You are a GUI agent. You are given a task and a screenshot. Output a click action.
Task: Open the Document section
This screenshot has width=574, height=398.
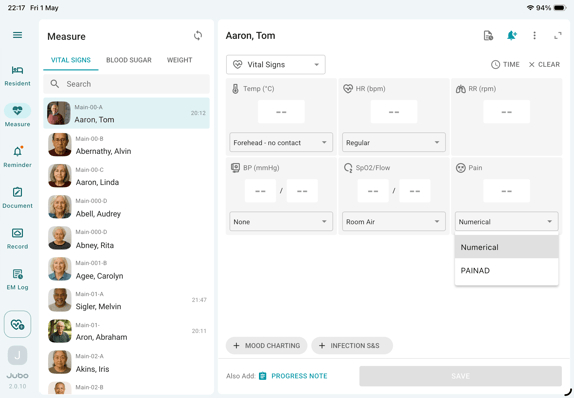[x=17, y=198]
